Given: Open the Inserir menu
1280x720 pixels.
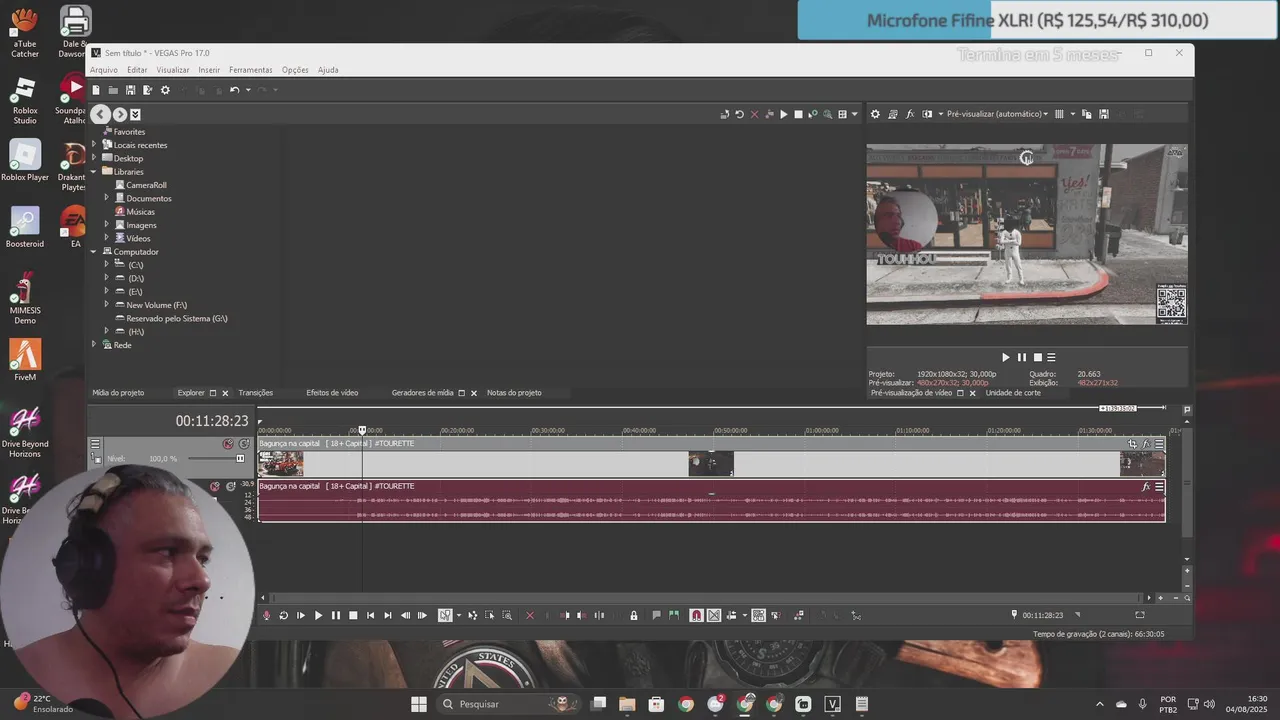Looking at the screenshot, I should [x=209, y=70].
